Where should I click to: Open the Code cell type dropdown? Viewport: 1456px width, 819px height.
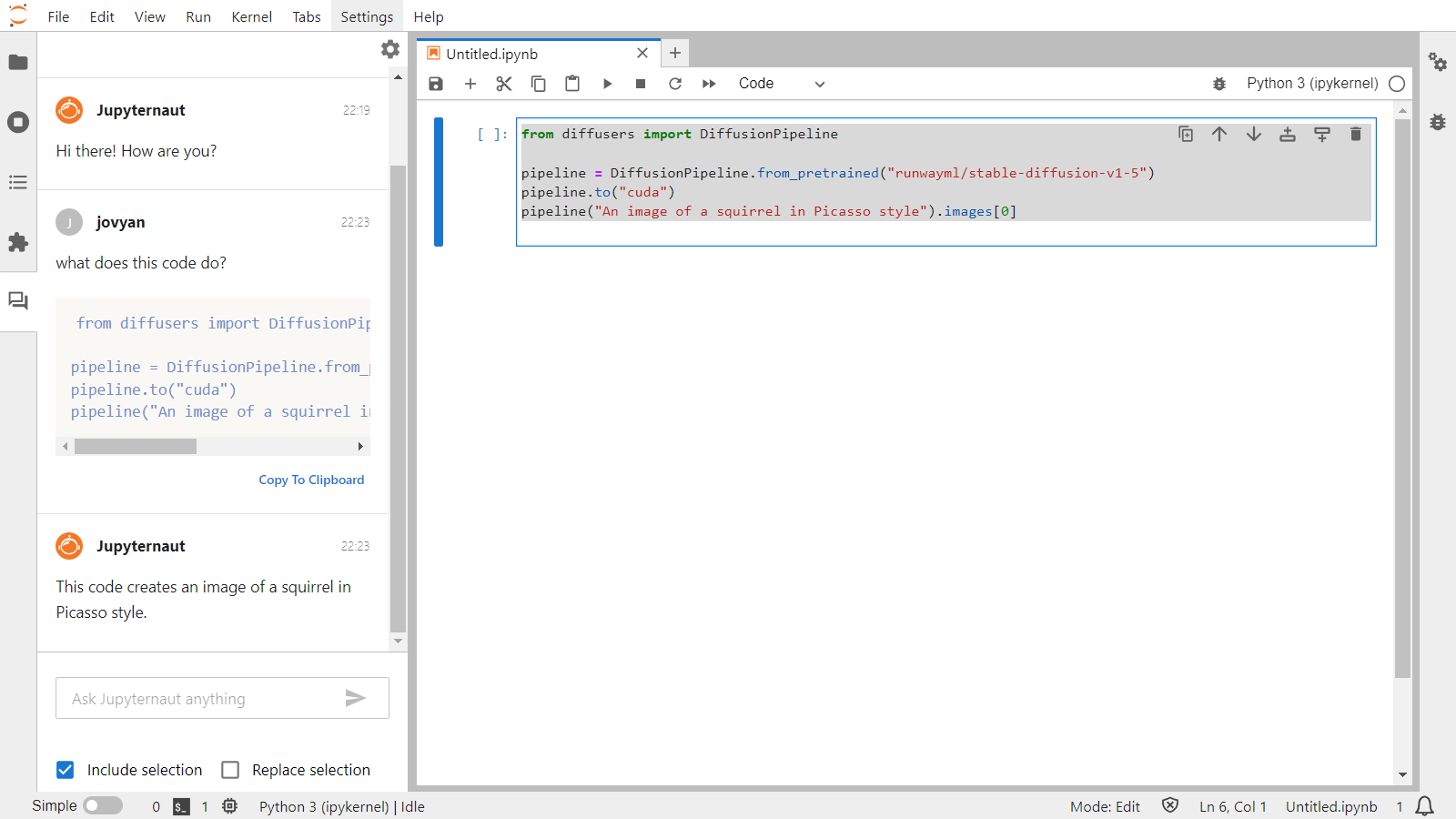[x=781, y=83]
